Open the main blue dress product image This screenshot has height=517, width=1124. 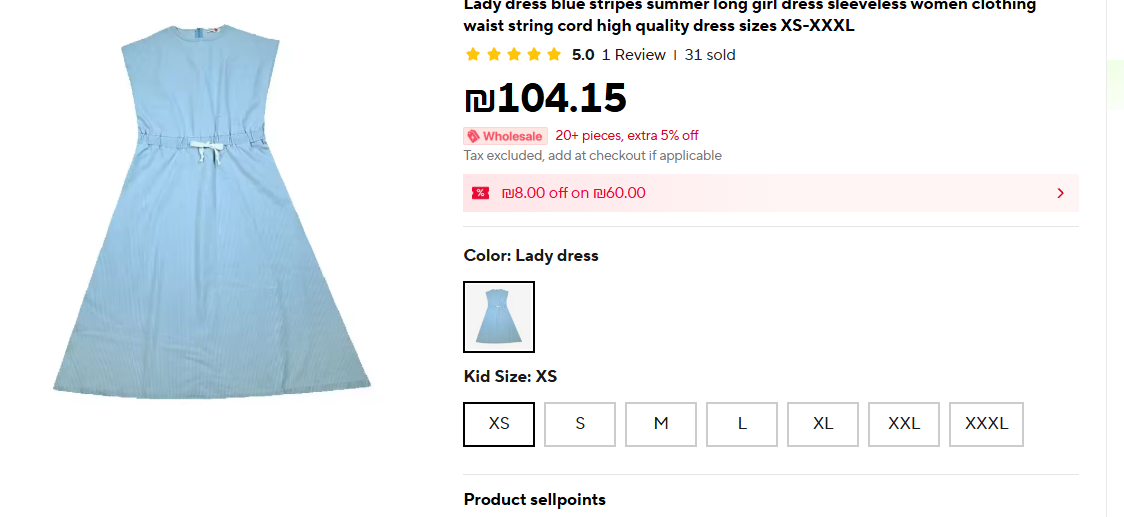click(x=212, y=215)
